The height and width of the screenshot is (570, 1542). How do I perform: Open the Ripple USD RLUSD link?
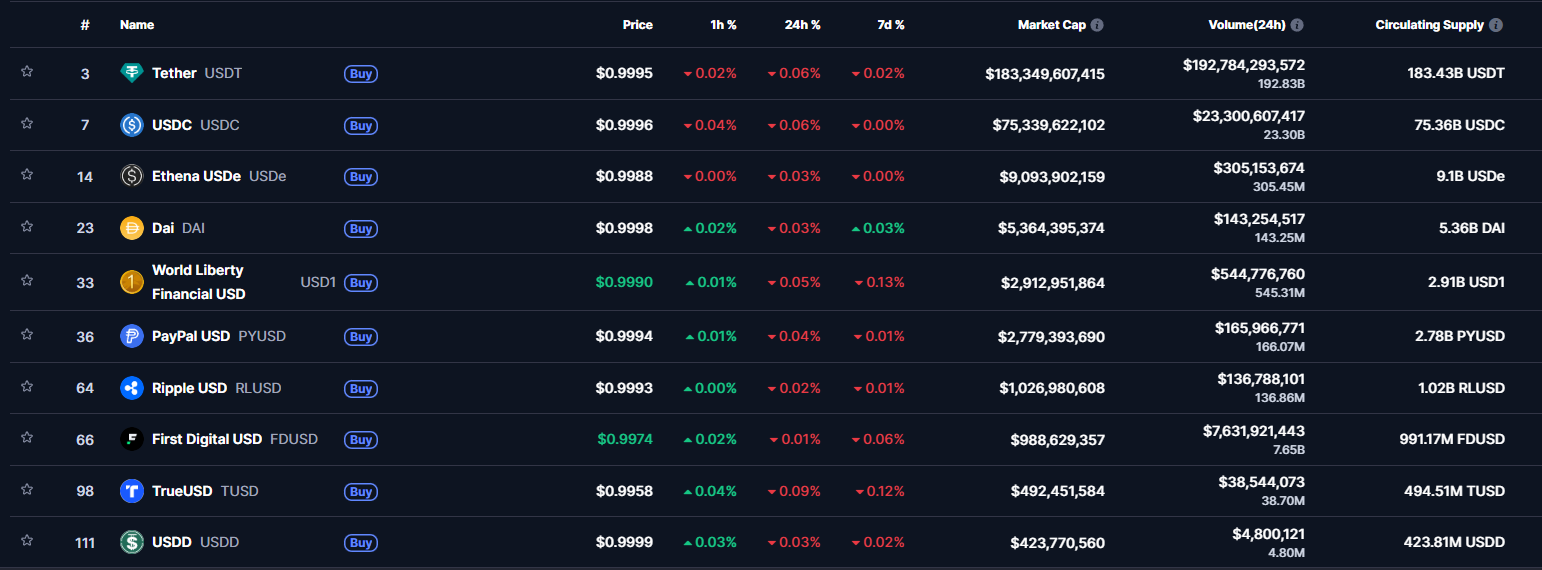click(217, 388)
